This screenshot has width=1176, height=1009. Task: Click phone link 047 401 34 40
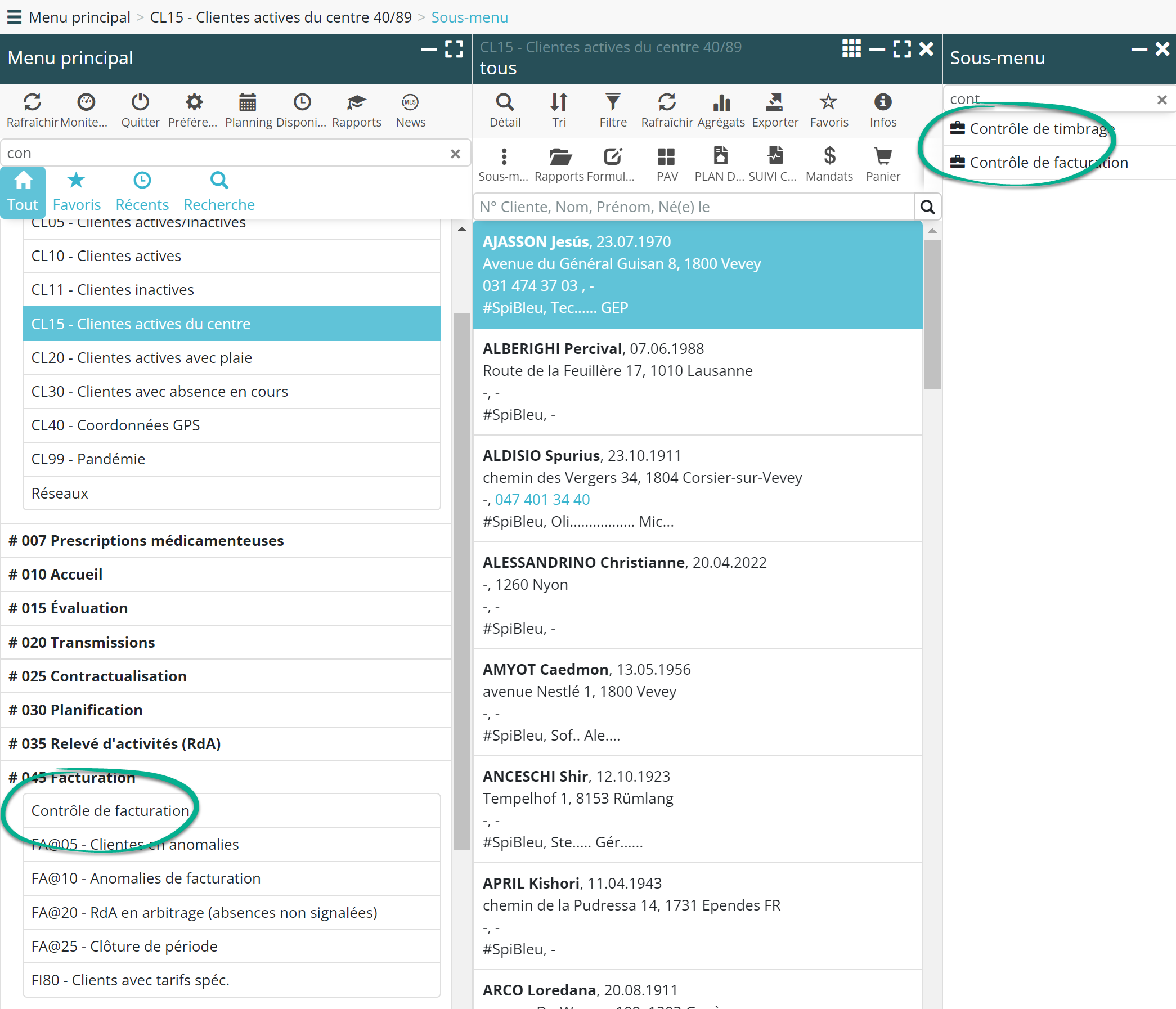click(542, 499)
